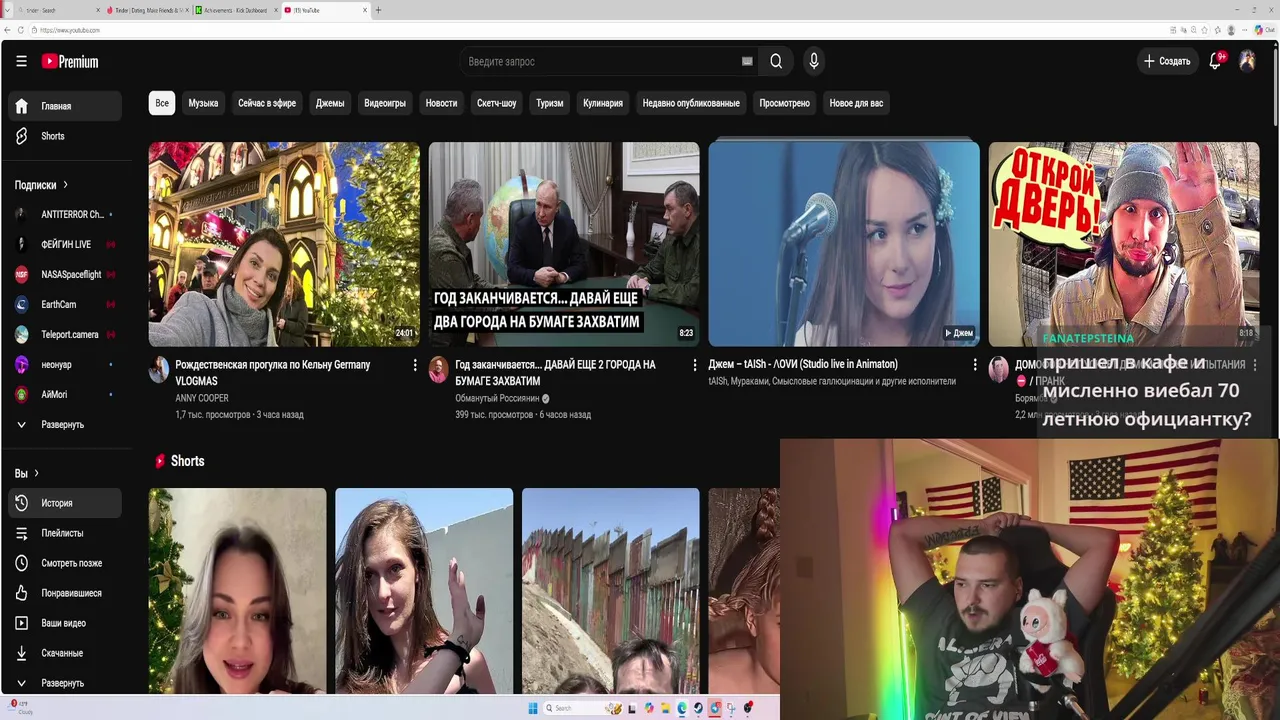Viewport: 1280px width, 720px height.
Task: Select the Скетч-шоу filter chip
Action: click(x=497, y=103)
